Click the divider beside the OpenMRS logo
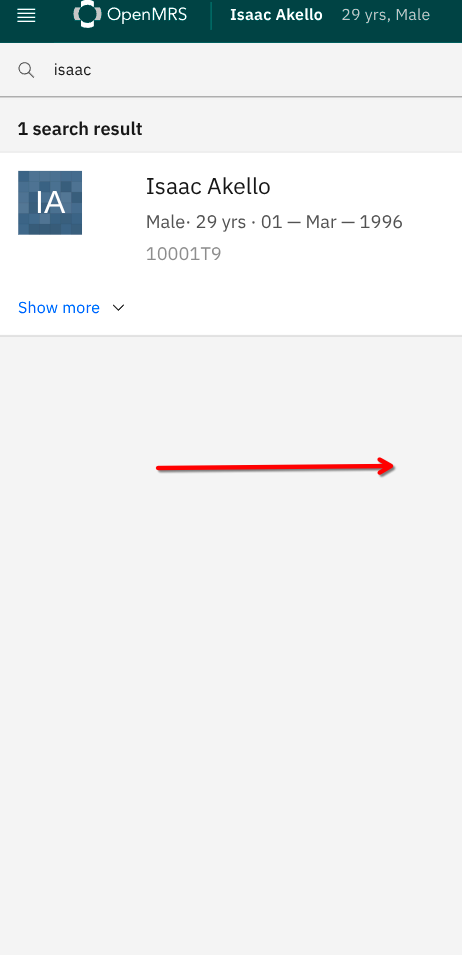 [x=211, y=15]
